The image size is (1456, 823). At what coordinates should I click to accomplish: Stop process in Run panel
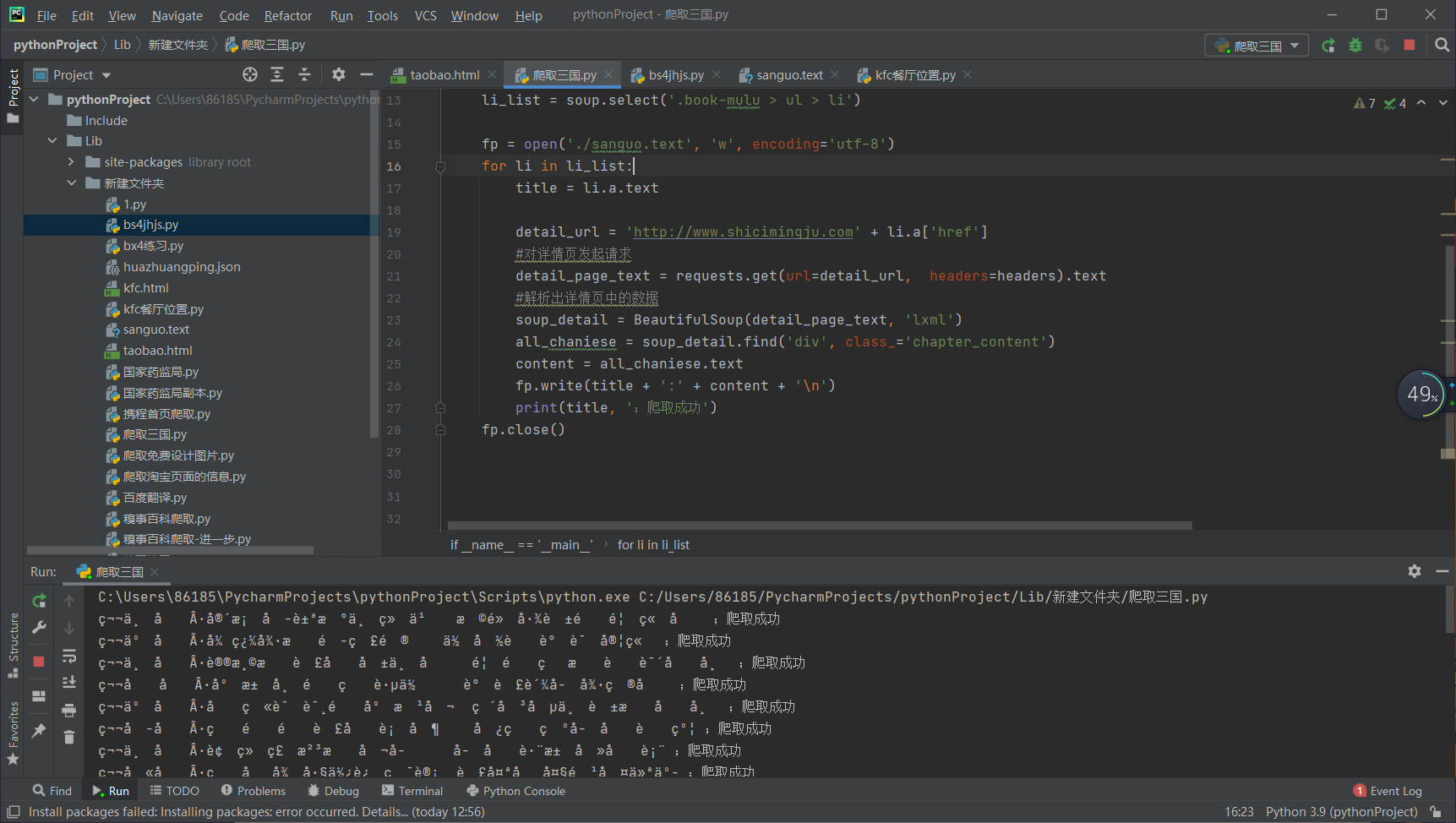[x=39, y=662]
